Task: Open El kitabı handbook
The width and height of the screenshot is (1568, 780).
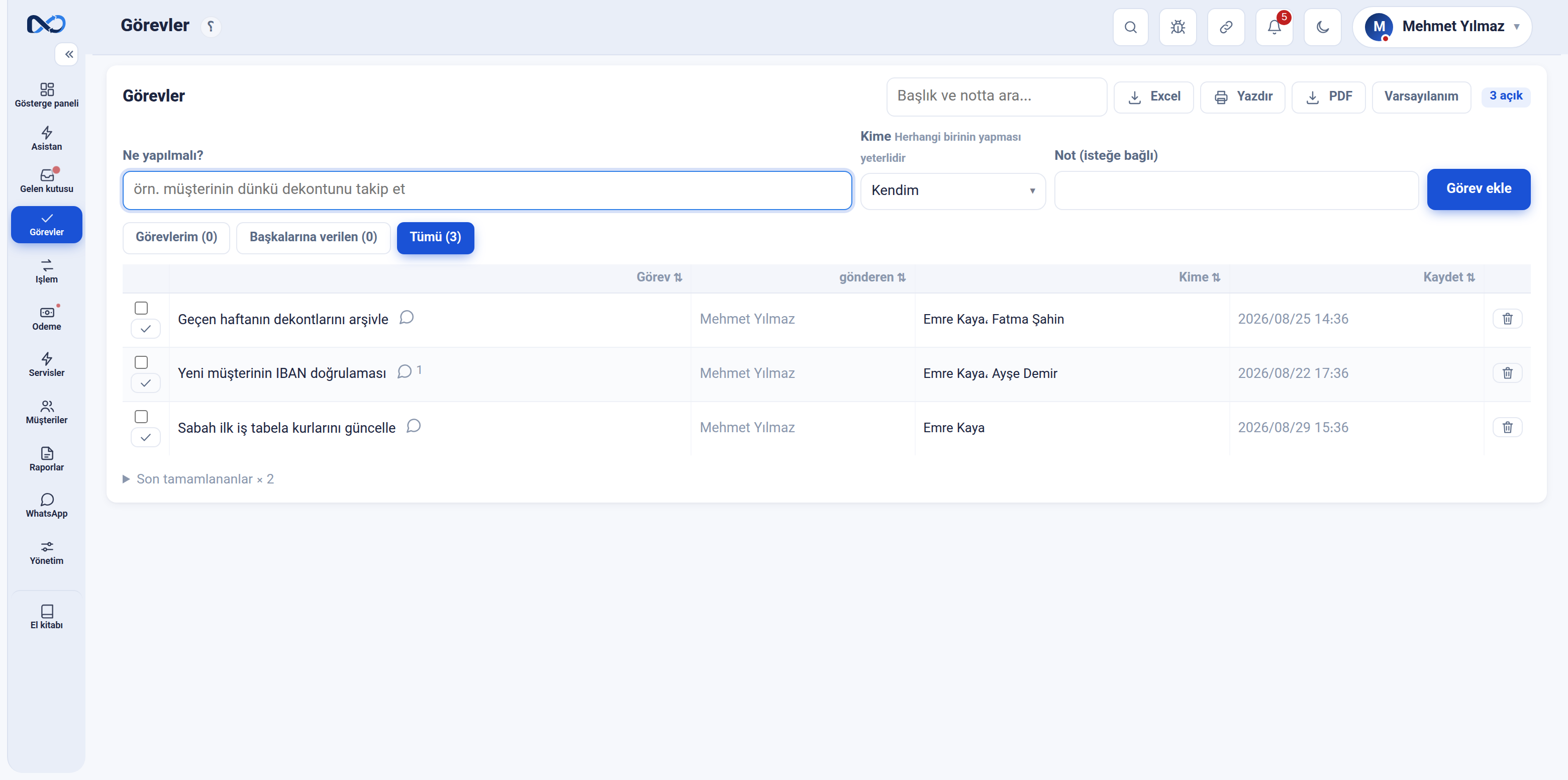Action: click(47, 617)
